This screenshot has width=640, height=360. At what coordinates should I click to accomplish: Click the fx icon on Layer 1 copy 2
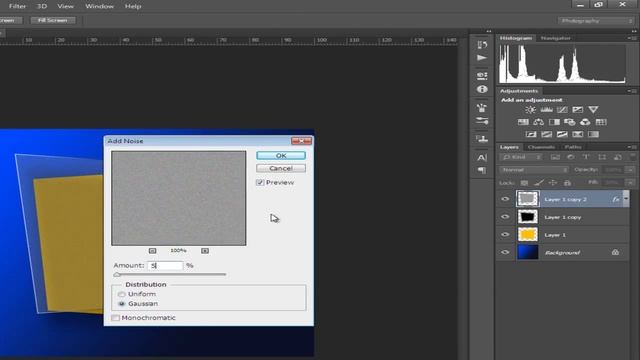click(616, 199)
